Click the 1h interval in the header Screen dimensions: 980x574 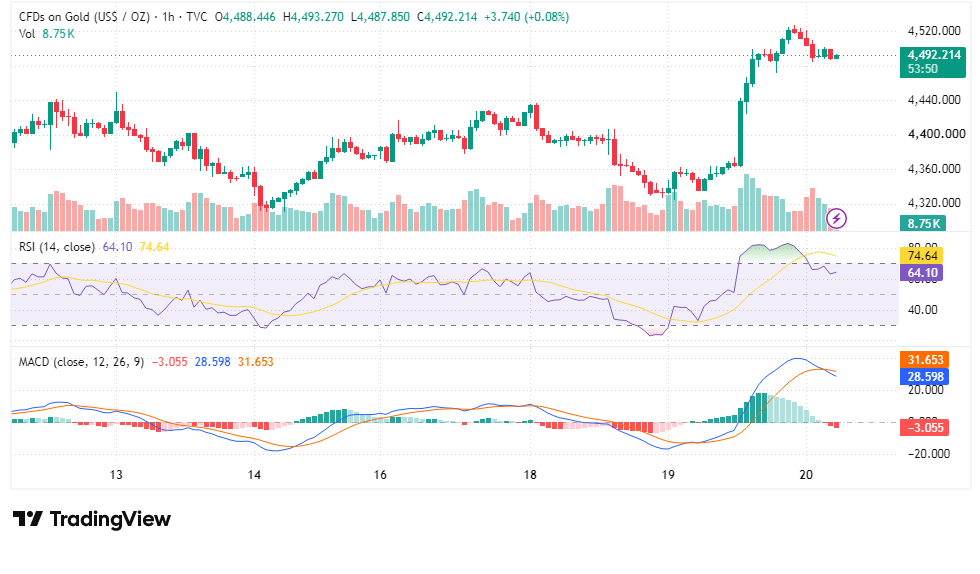[x=168, y=17]
